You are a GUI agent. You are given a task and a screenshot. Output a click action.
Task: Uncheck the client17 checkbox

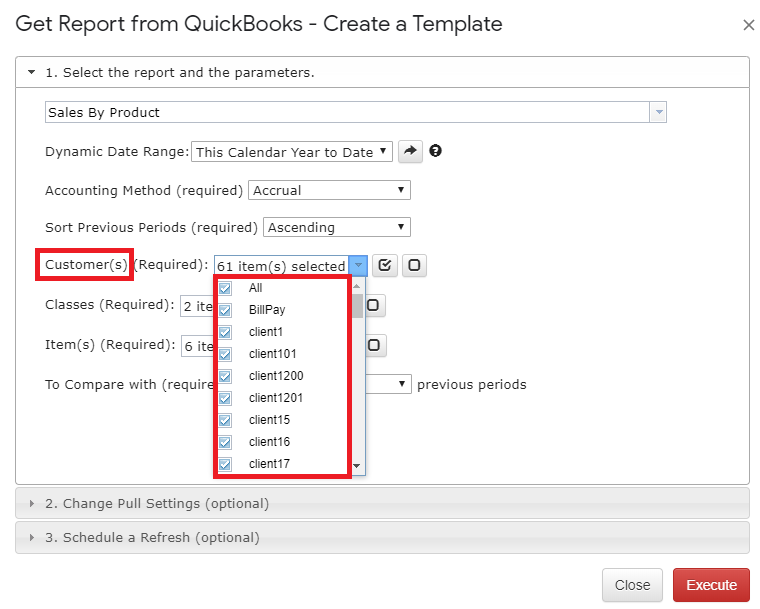coord(225,465)
